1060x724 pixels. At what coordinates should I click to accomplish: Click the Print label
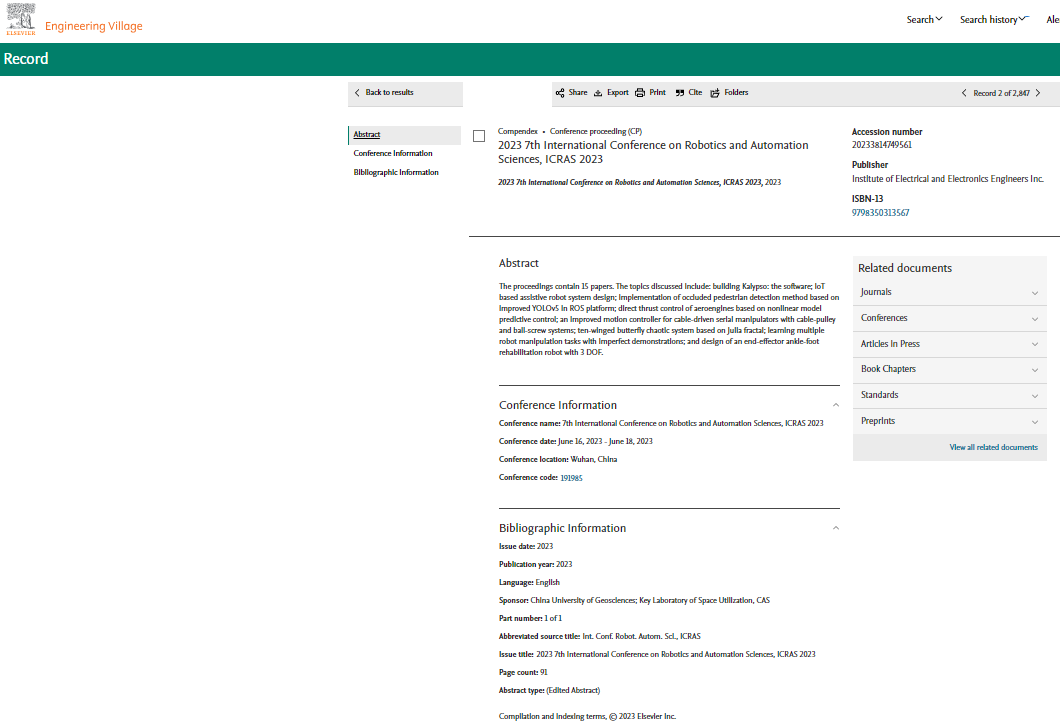(657, 93)
